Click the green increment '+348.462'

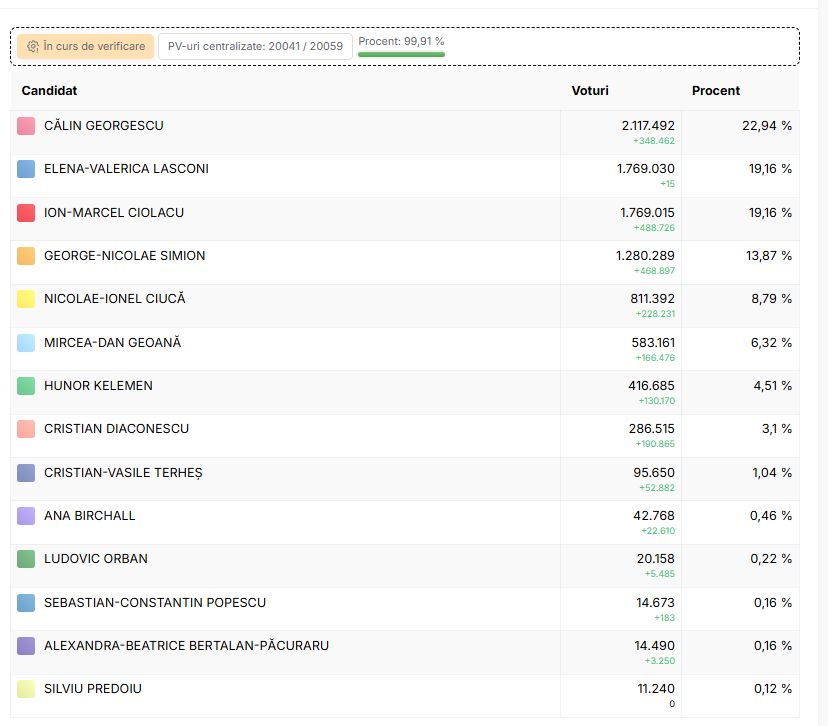(654, 141)
